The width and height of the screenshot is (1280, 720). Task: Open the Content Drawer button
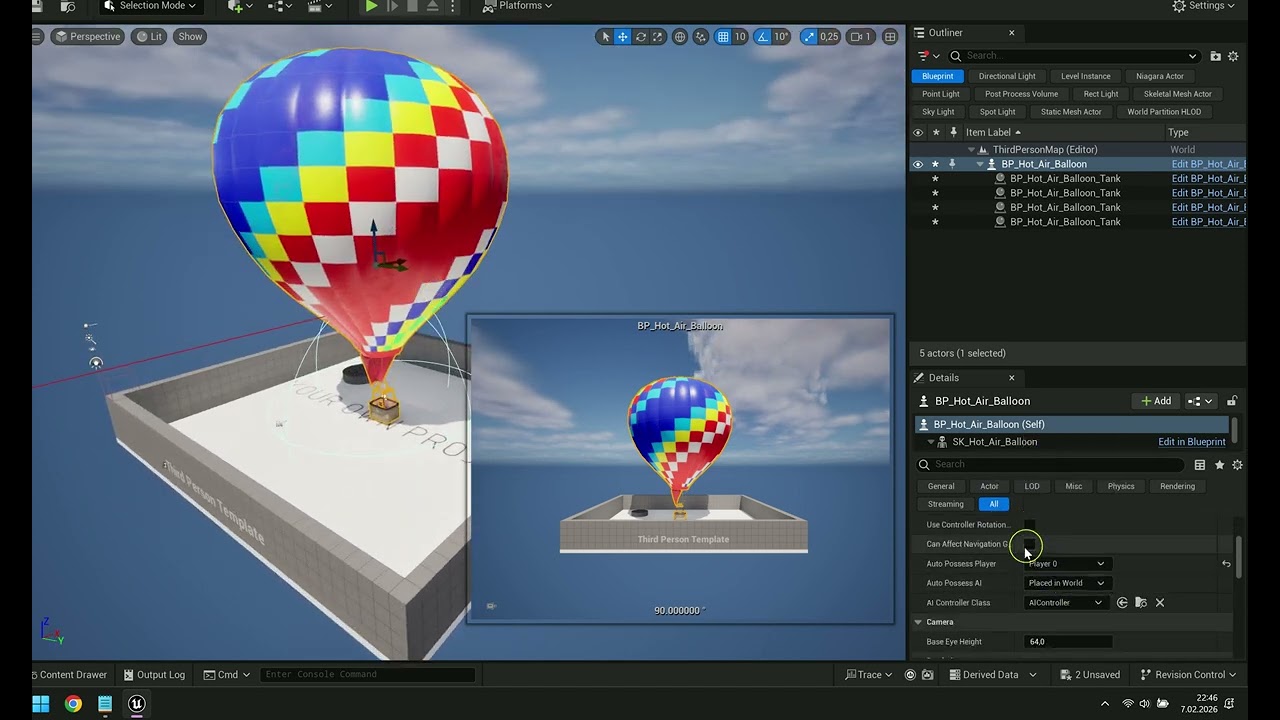(x=70, y=675)
